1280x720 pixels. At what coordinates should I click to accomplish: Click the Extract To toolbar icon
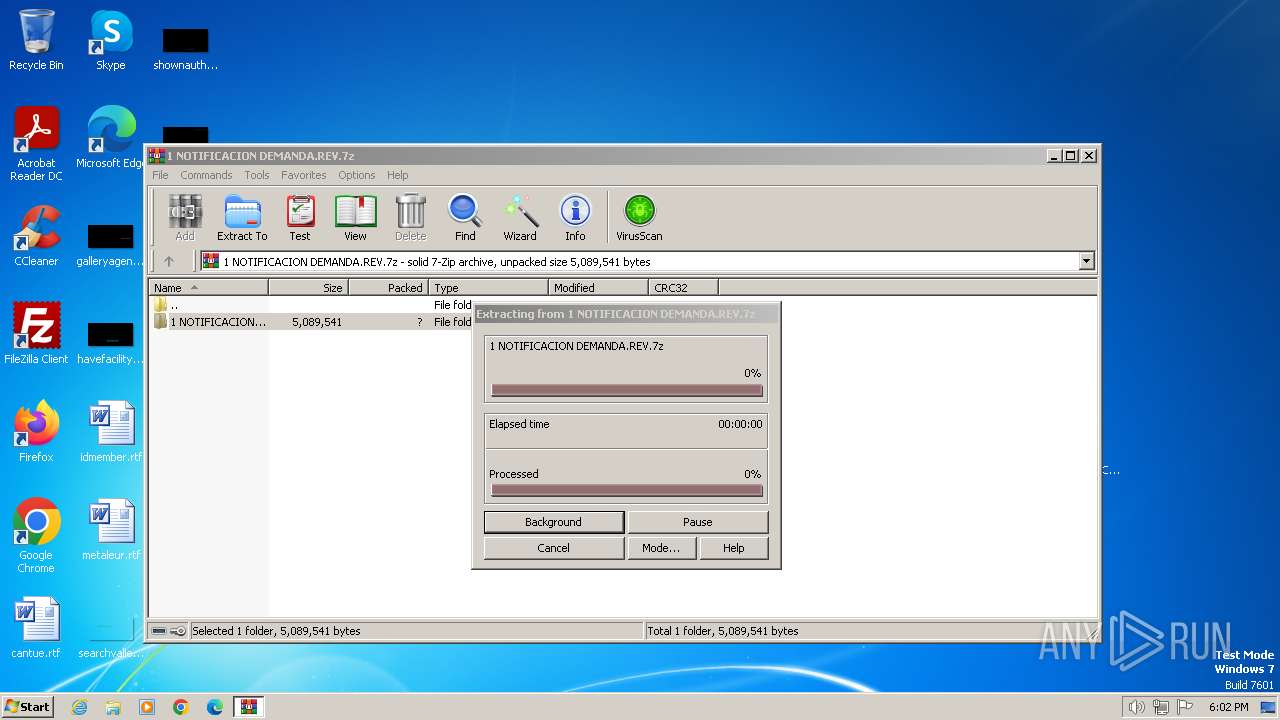click(x=242, y=218)
